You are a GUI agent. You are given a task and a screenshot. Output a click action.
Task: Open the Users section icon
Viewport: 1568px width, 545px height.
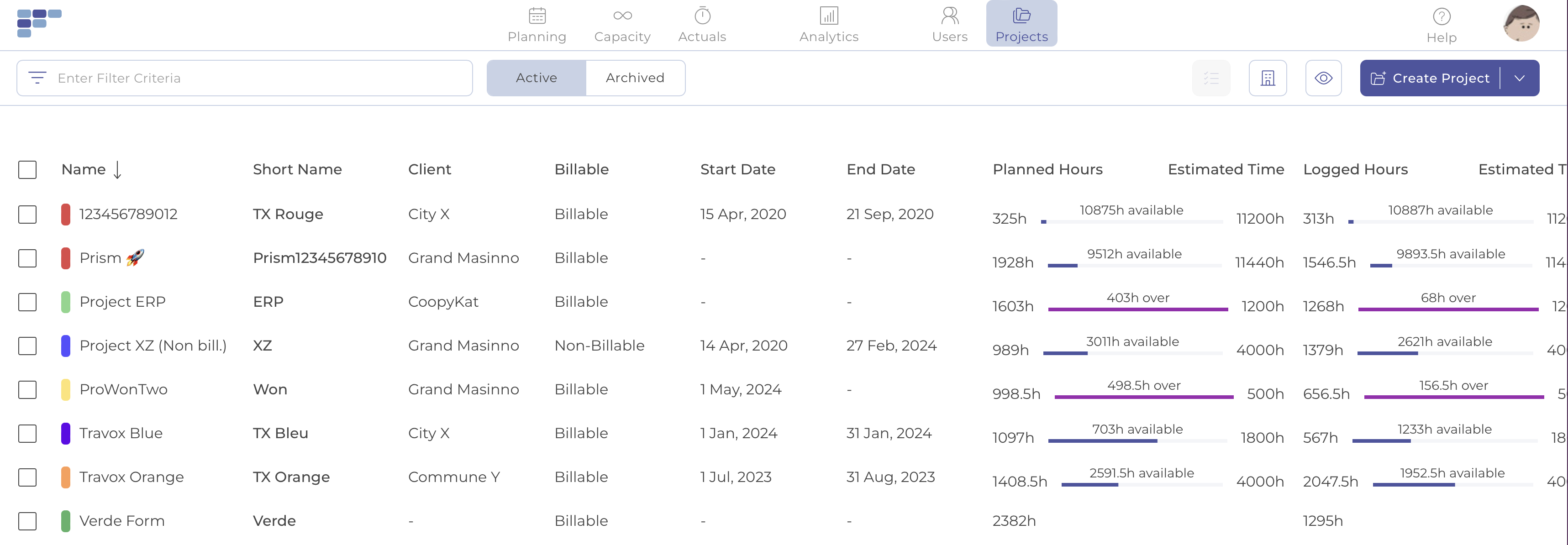950,16
